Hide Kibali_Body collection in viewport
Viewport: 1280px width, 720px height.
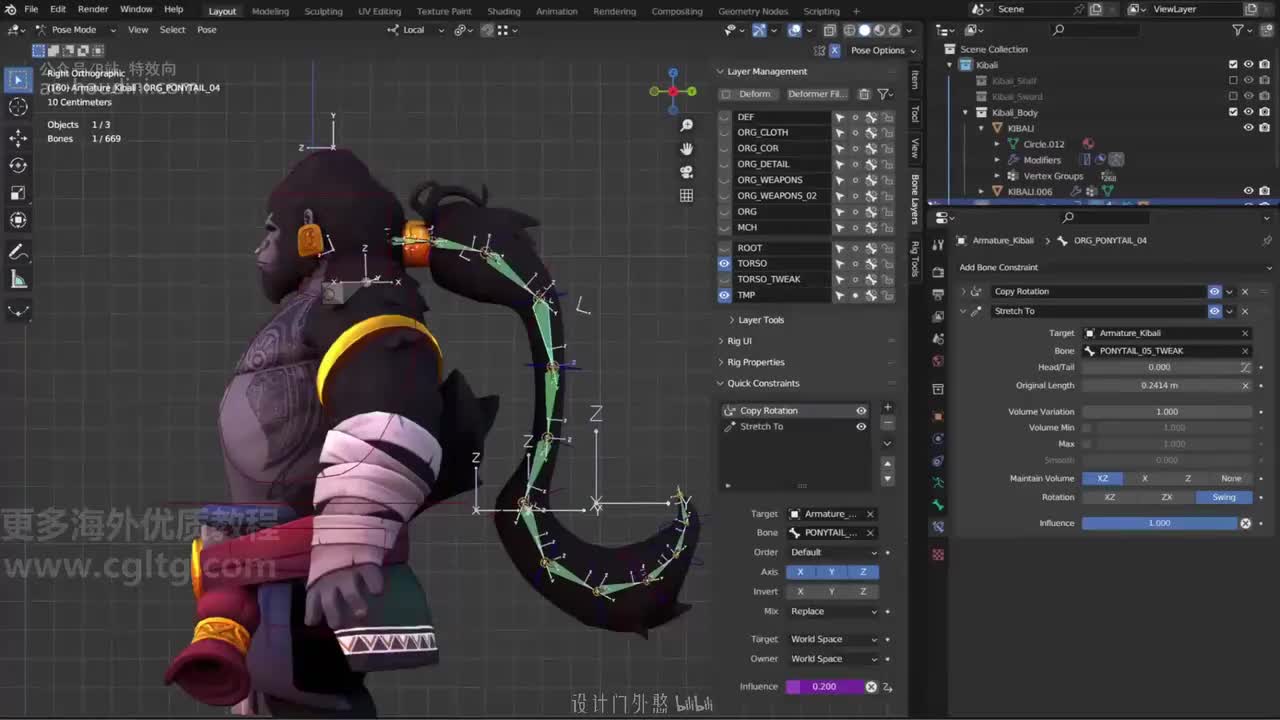[1248, 113]
